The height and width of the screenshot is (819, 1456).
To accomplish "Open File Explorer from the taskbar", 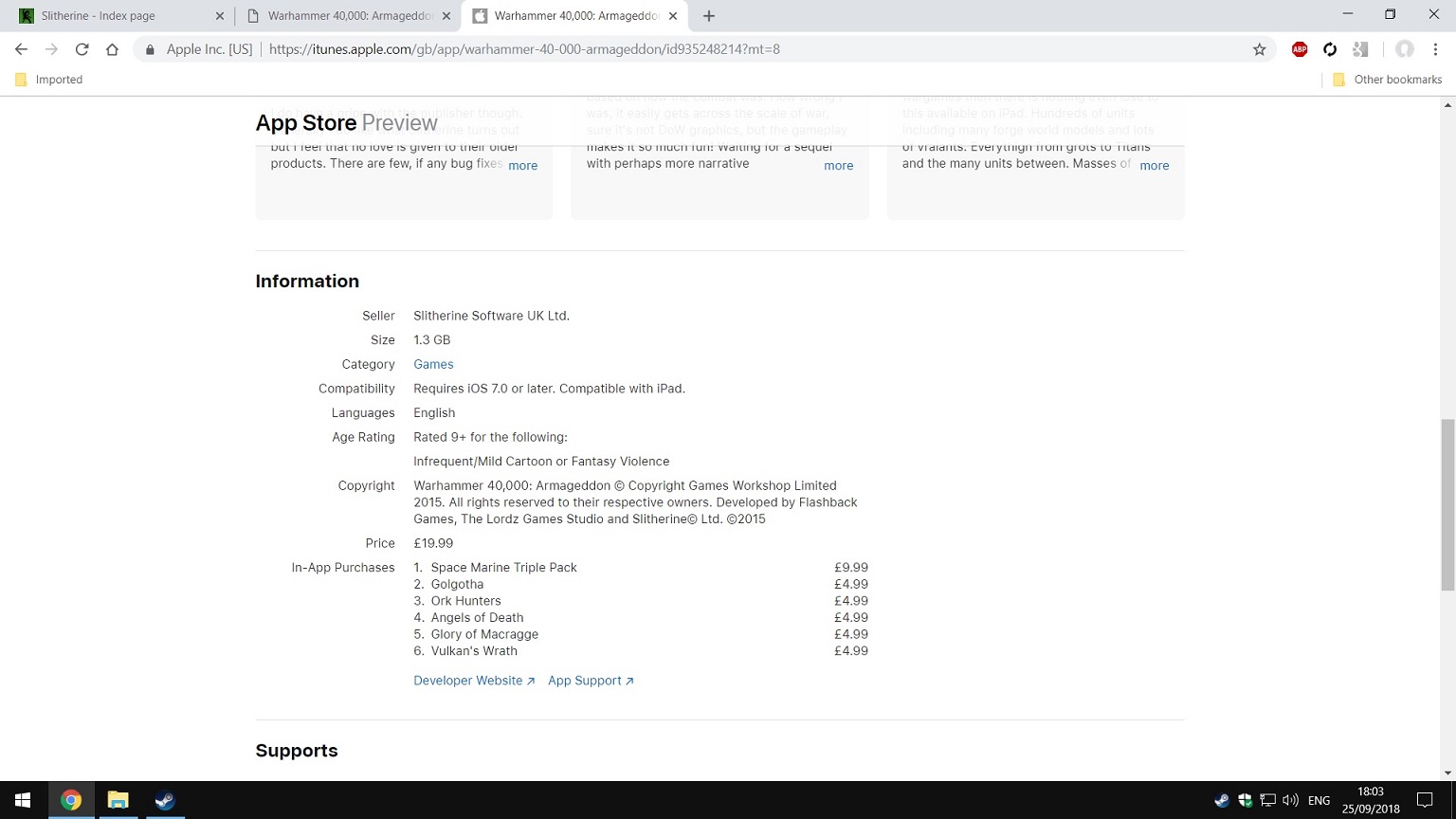I will [118, 800].
